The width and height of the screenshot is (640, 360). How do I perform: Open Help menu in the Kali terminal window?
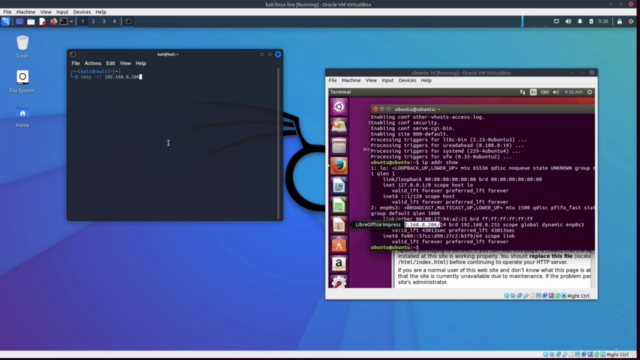point(141,63)
